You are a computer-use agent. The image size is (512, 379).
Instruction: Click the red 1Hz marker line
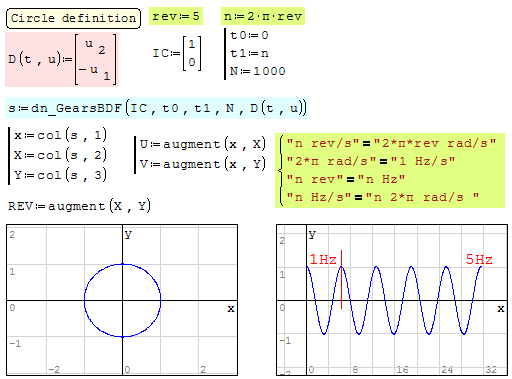[x=341, y=279]
